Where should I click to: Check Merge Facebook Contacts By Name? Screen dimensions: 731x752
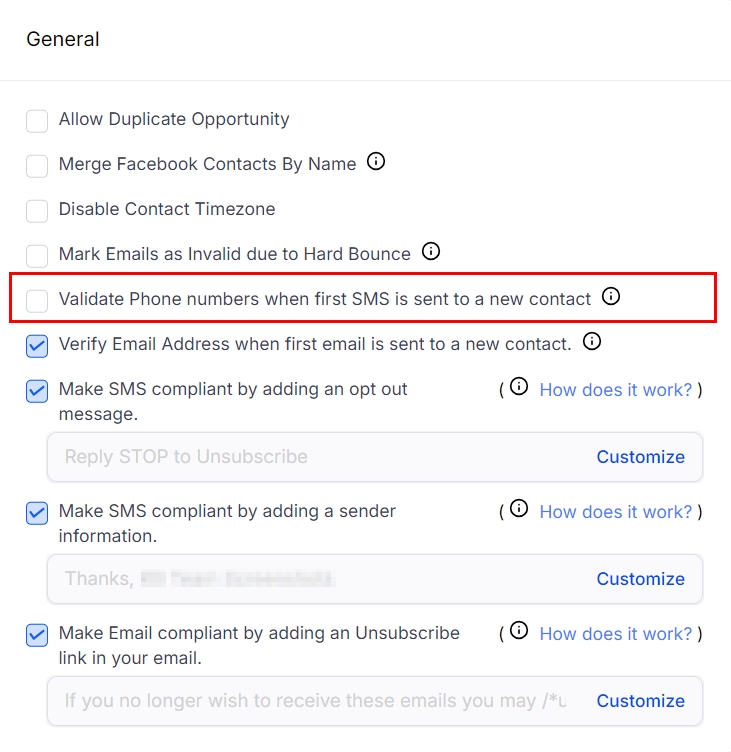[x=37, y=166]
